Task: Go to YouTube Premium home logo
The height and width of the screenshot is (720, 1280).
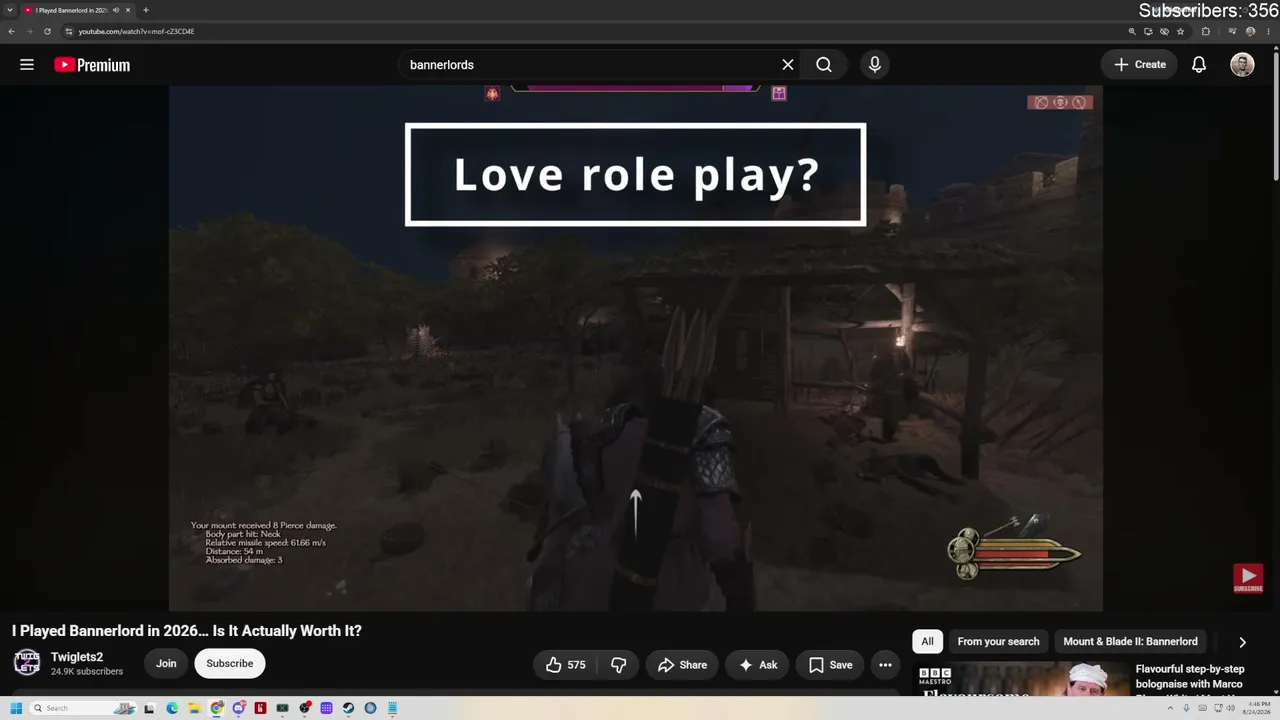Action: tap(92, 65)
